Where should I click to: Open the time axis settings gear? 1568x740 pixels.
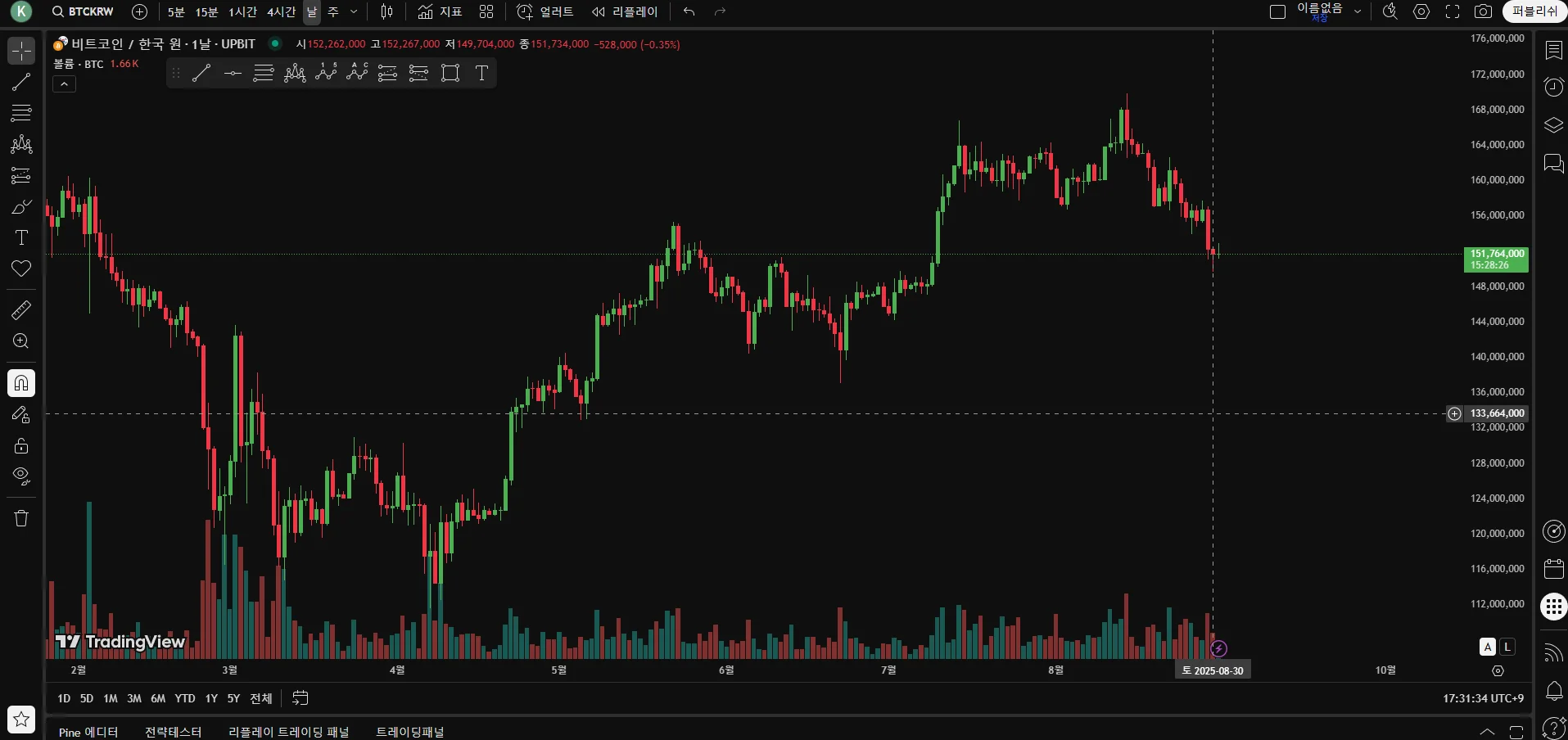coord(1498,670)
